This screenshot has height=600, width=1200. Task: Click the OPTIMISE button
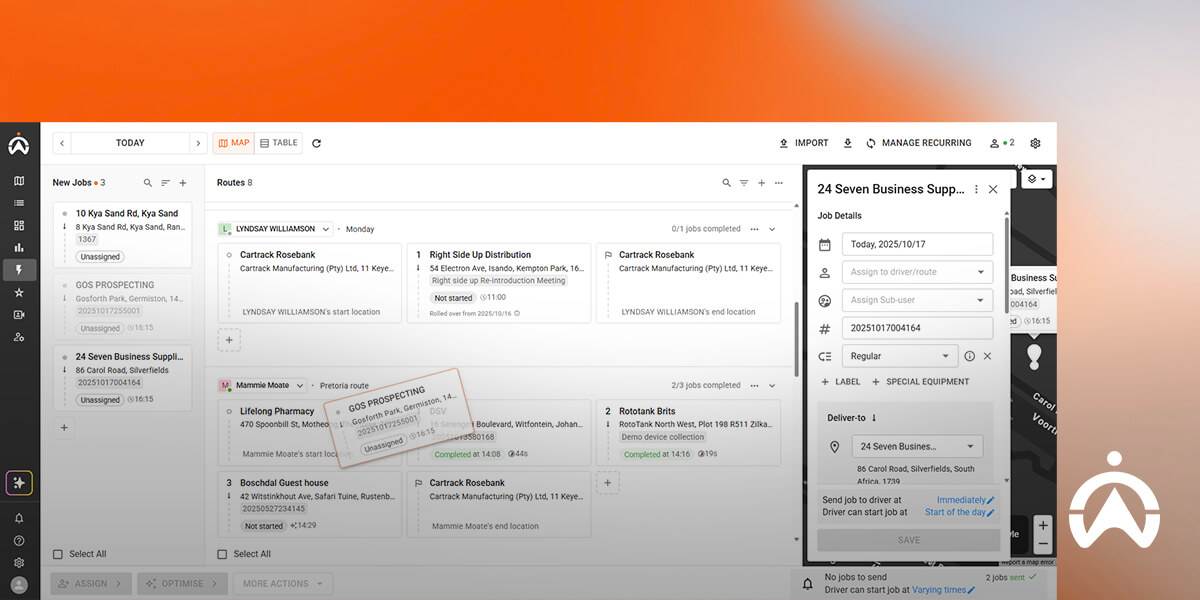(x=182, y=584)
